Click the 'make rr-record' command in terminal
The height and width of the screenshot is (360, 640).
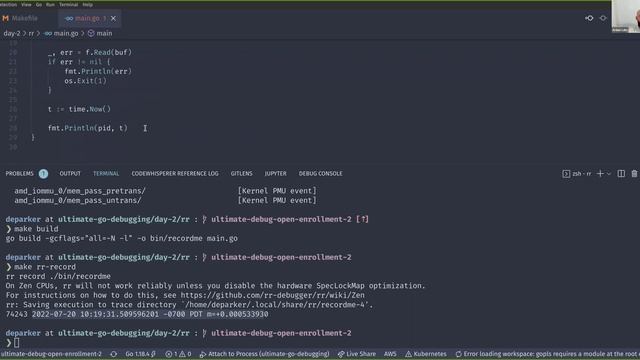point(45,267)
